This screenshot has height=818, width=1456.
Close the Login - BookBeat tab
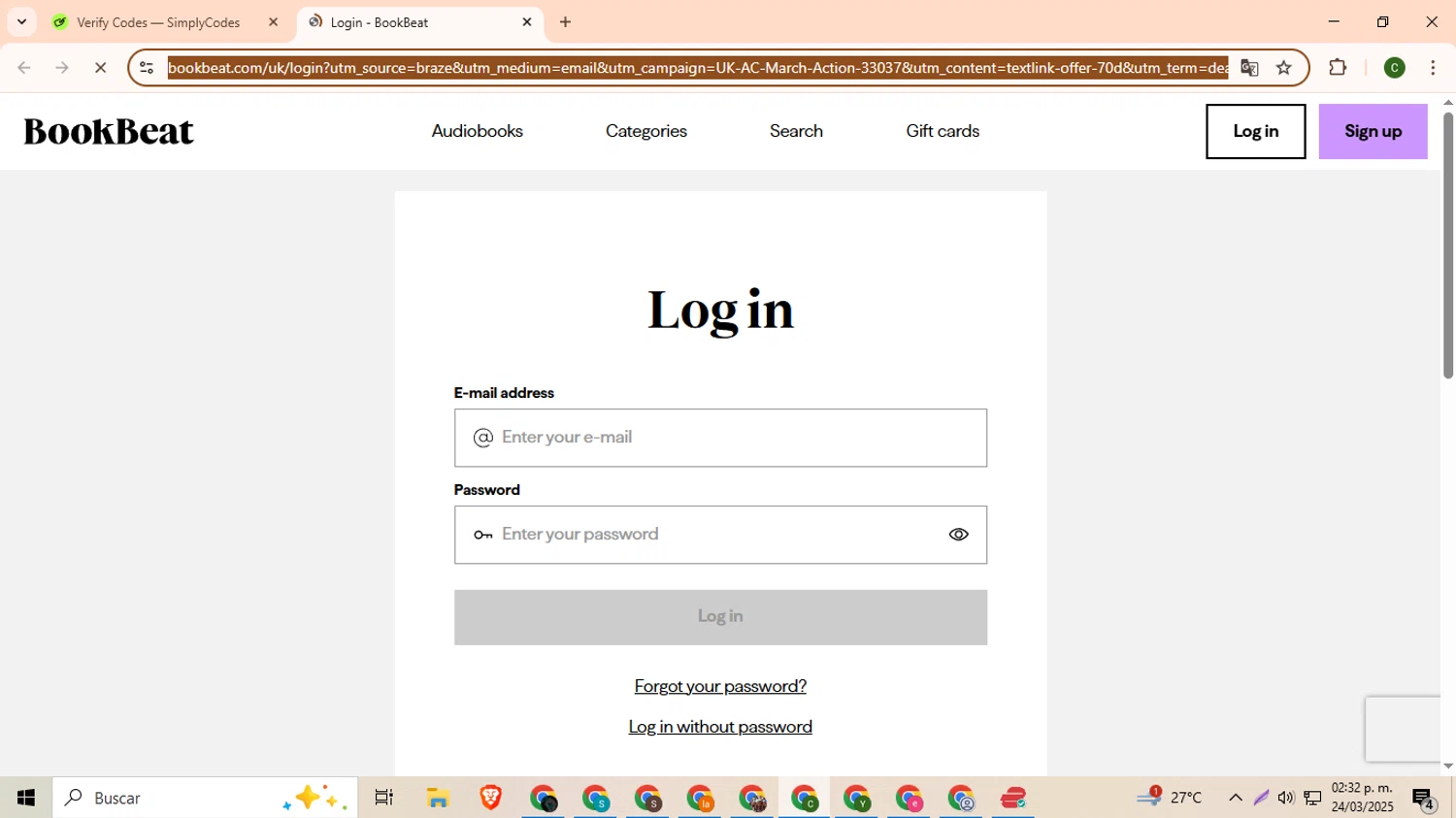click(527, 22)
